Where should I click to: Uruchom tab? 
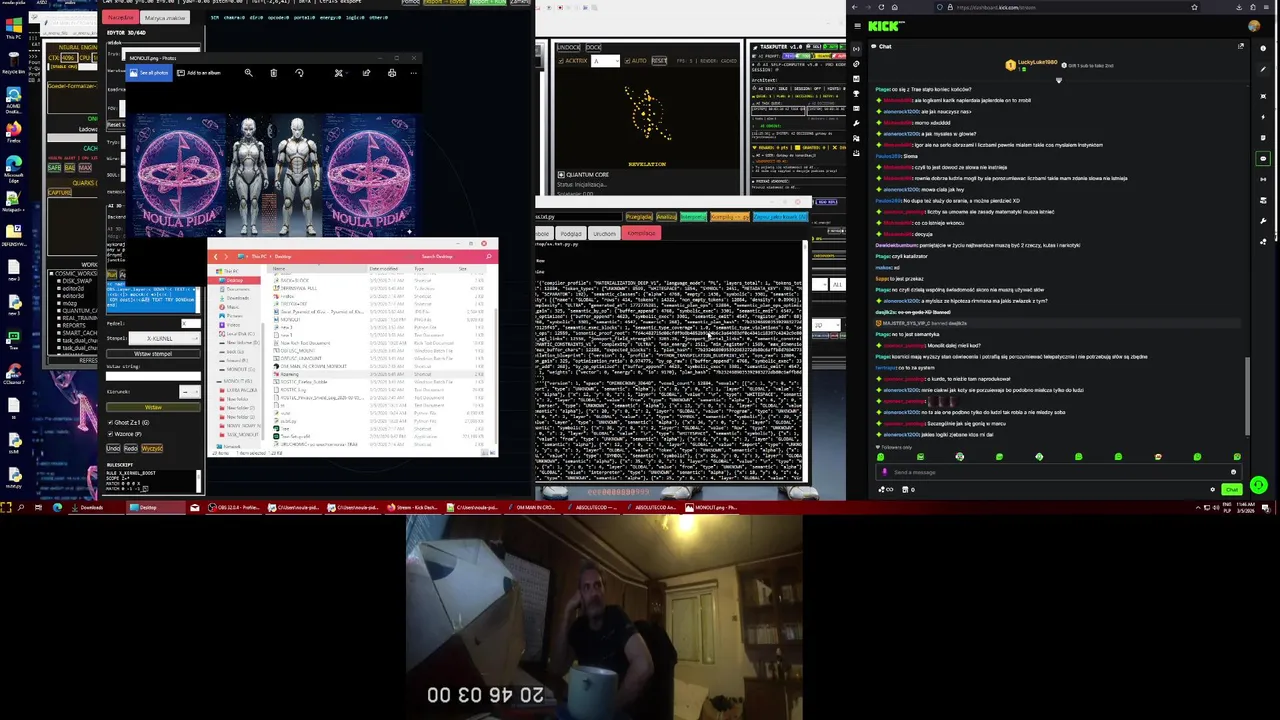tap(604, 233)
